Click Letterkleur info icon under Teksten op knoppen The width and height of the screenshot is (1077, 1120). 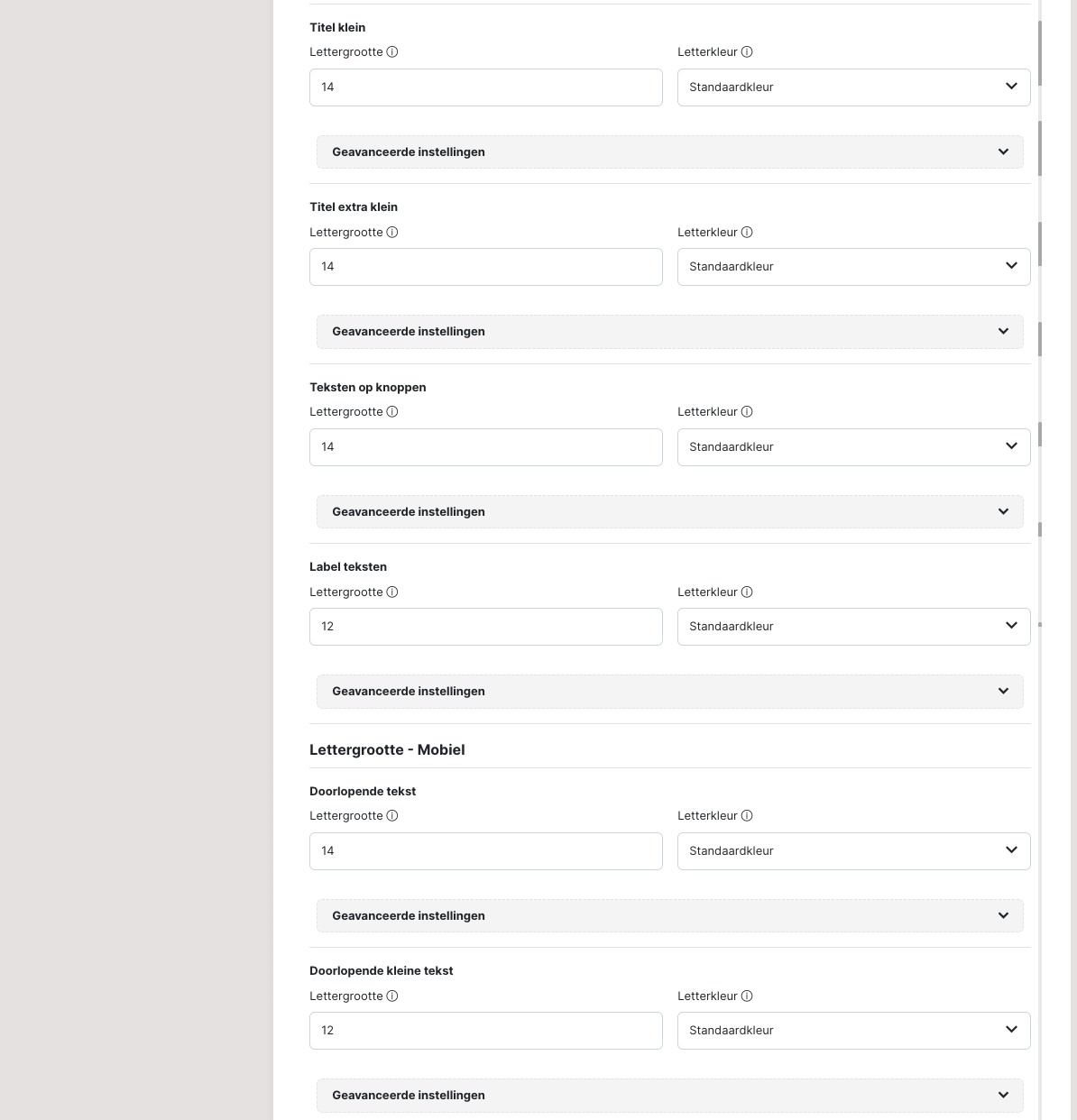747,412
